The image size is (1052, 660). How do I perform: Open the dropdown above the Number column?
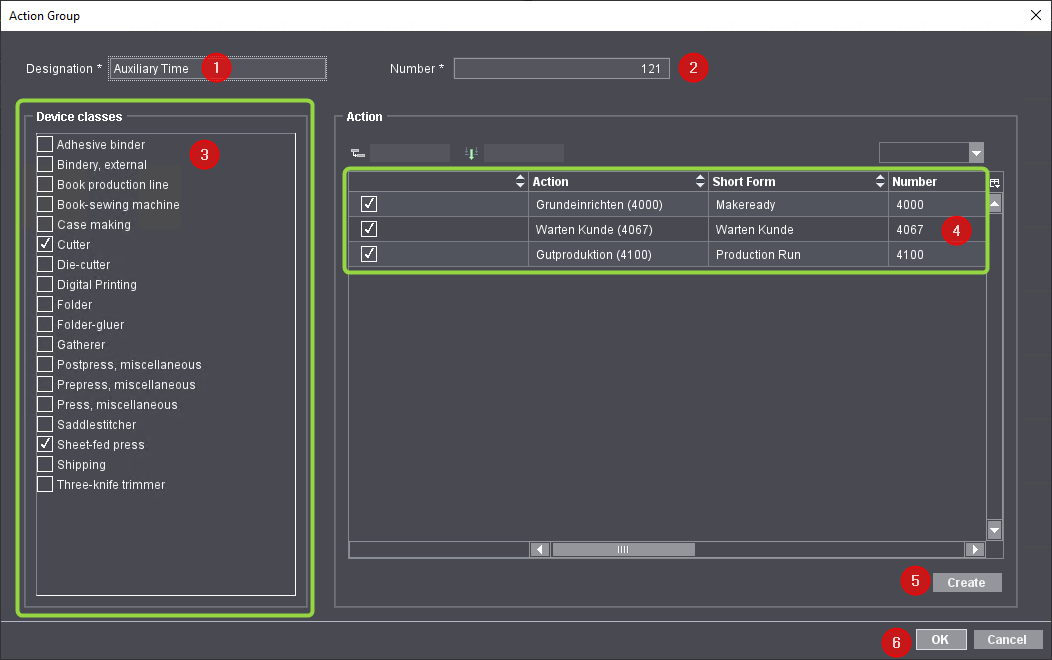click(974, 152)
